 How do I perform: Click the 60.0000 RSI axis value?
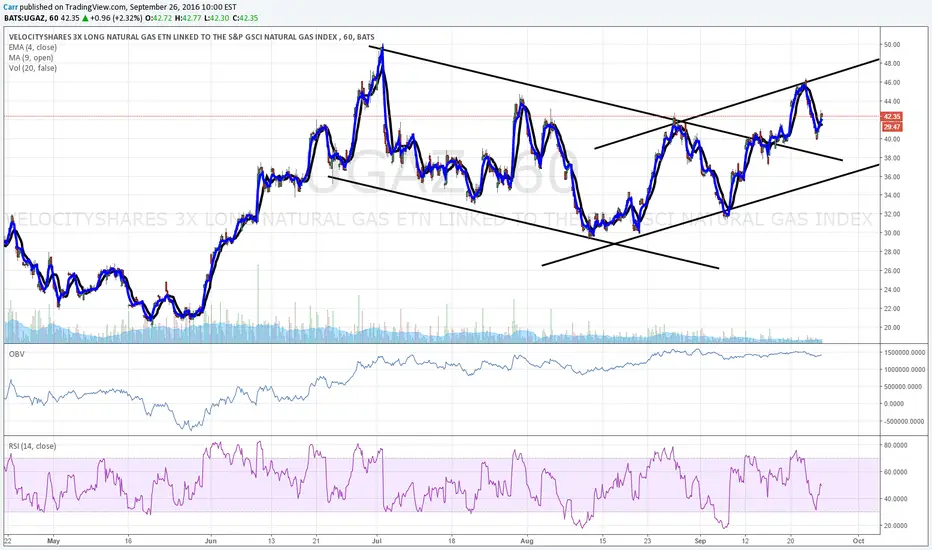pos(896,472)
